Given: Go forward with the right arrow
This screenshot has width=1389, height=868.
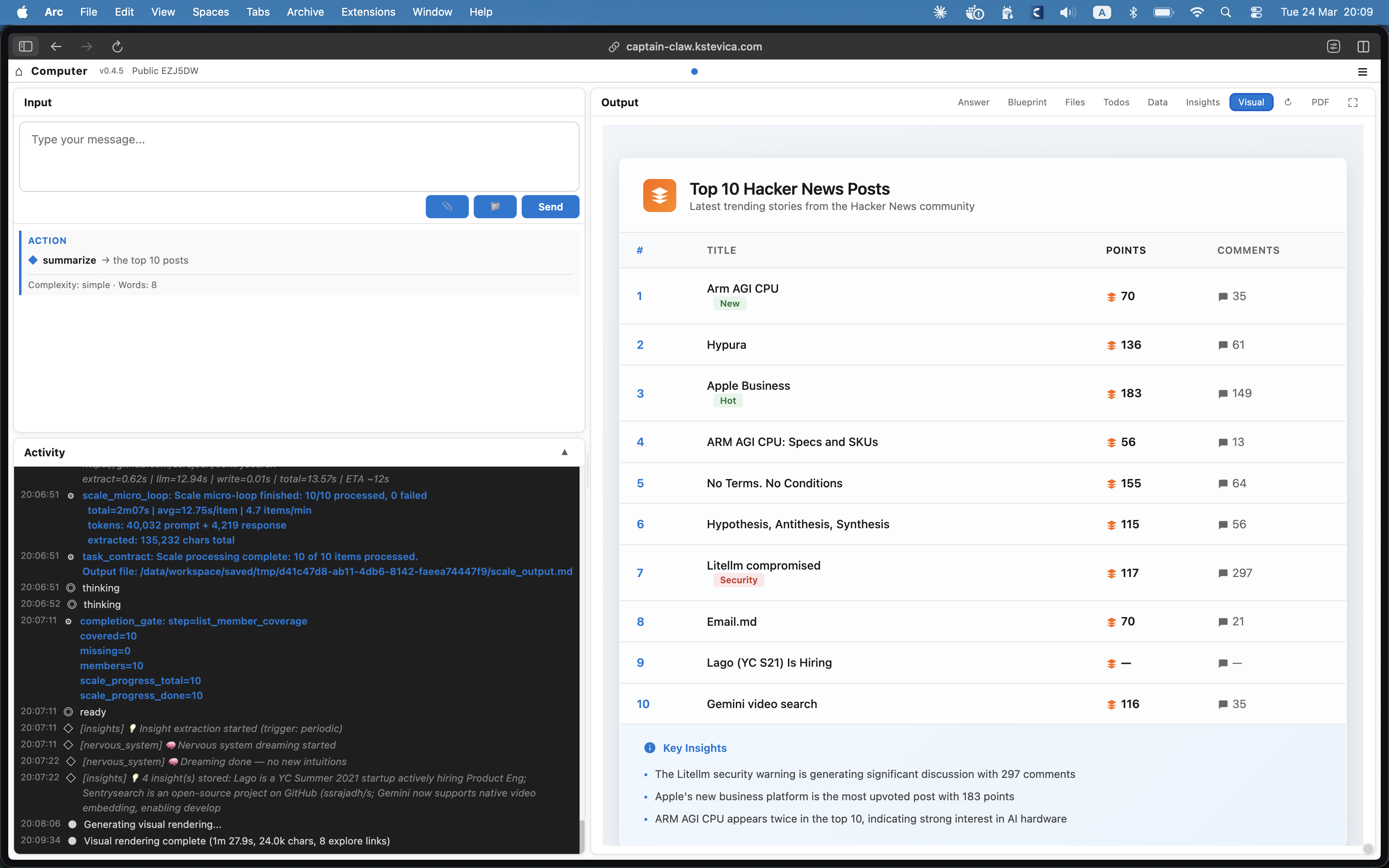Looking at the screenshot, I should click(87, 46).
